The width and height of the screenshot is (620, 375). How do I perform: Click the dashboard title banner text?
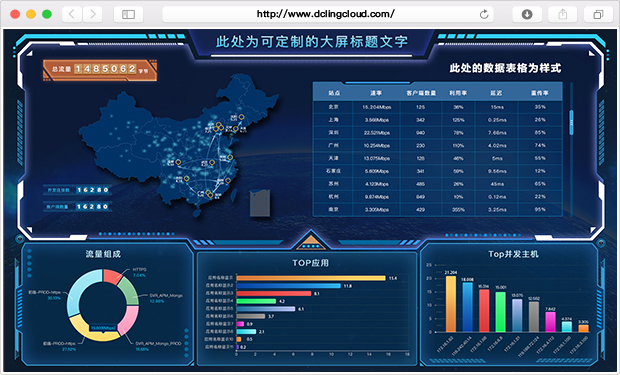pos(311,42)
